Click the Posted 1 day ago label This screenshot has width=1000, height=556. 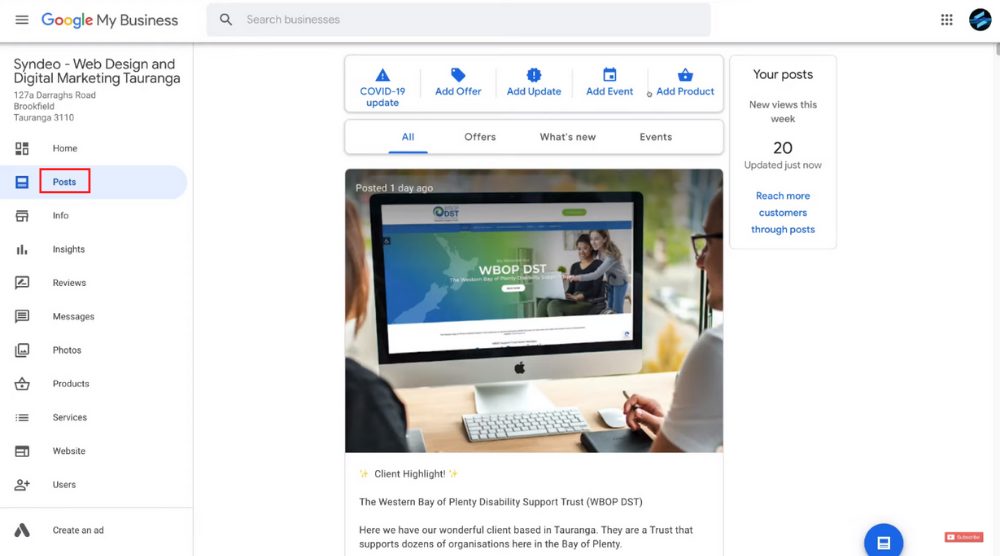pyautogui.click(x=394, y=188)
